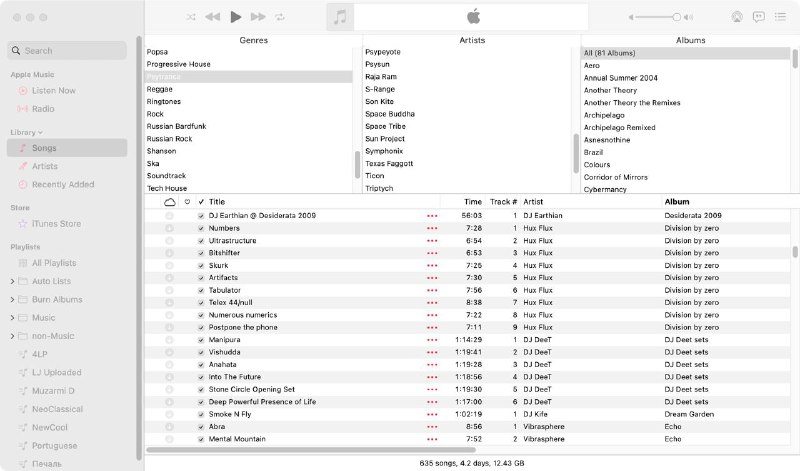Skip to previous track
Viewport: 800px width, 471px height.
coord(213,17)
